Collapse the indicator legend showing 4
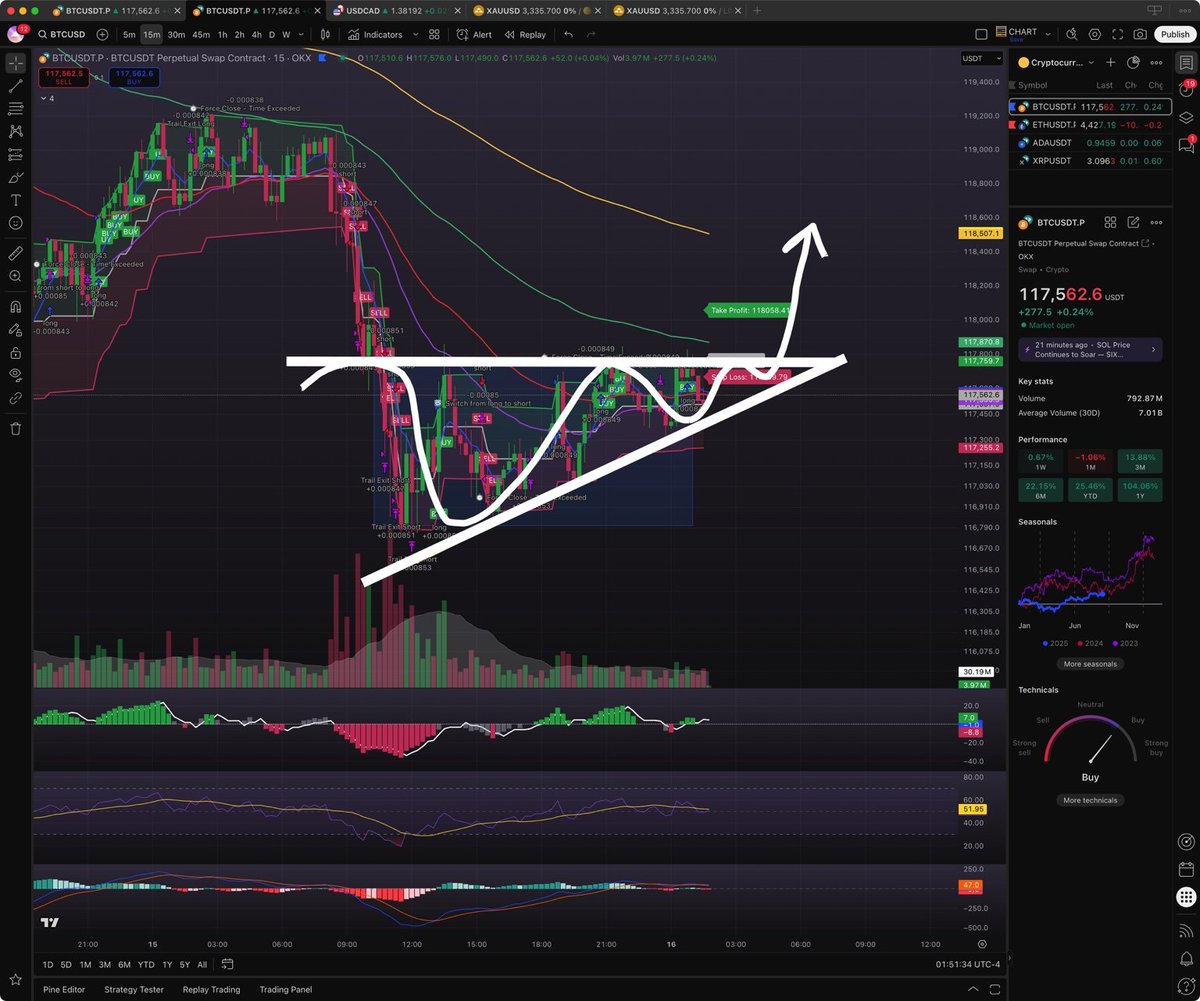 [48, 98]
